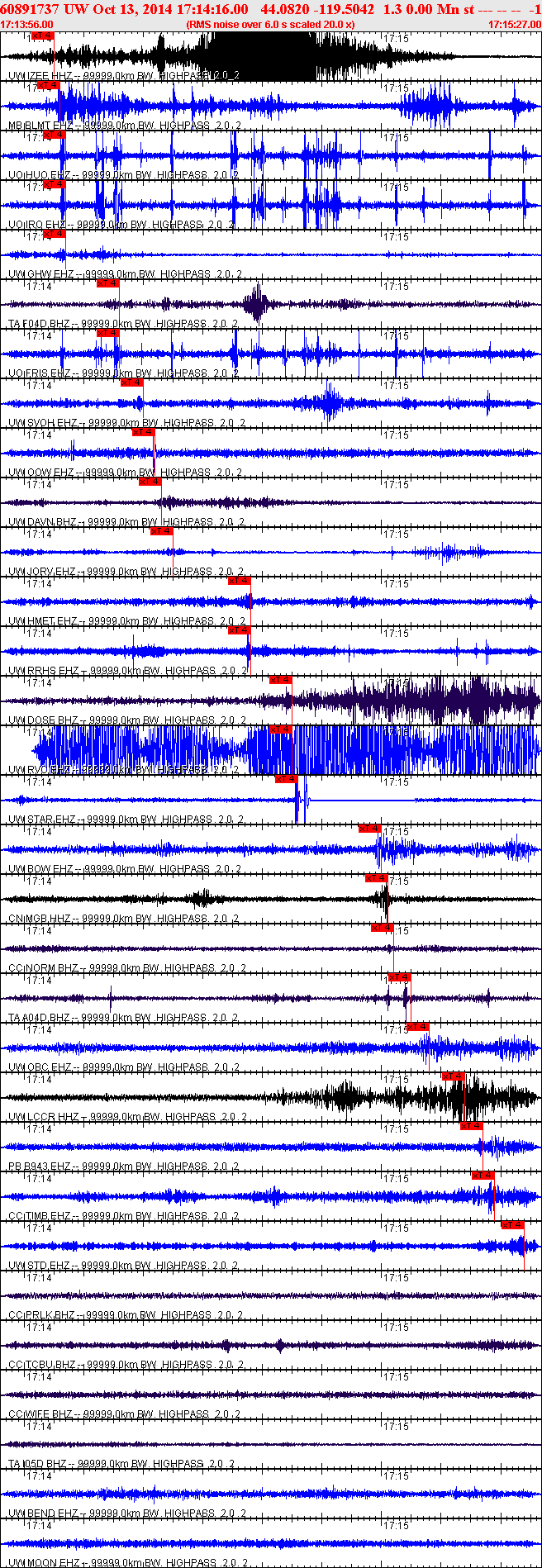Viewport: 542px width, 1568px height.
Task: Click the PB B943 EHZ station label
Action: point(40,1166)
